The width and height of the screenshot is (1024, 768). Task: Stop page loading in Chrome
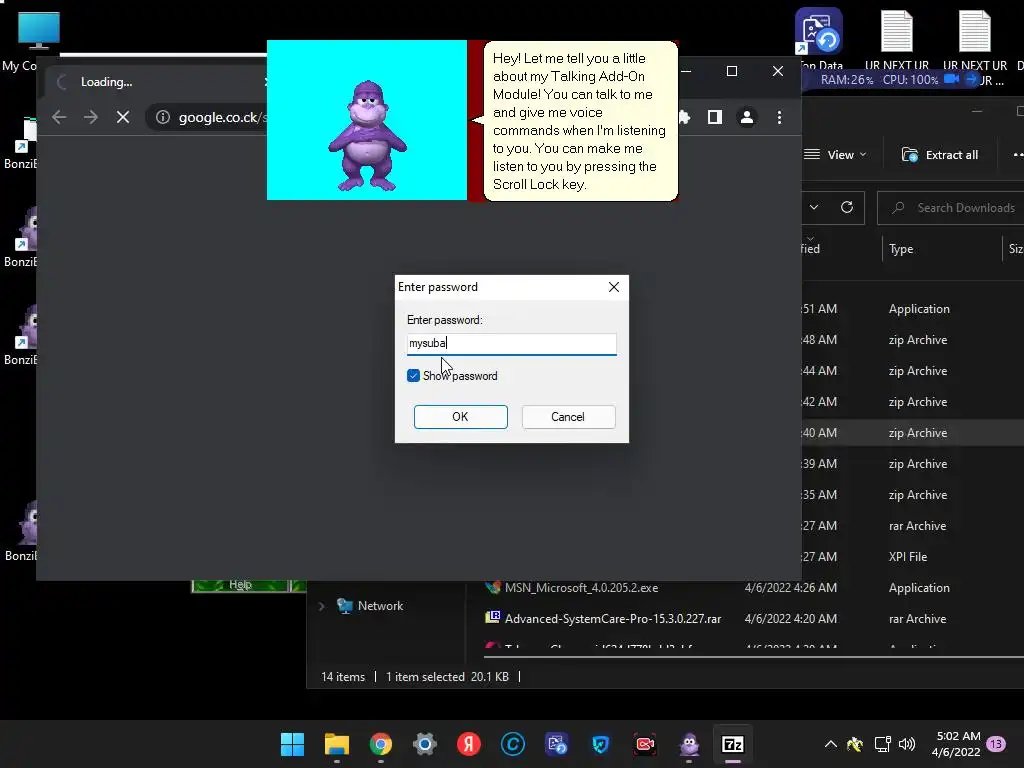(123, 117)
